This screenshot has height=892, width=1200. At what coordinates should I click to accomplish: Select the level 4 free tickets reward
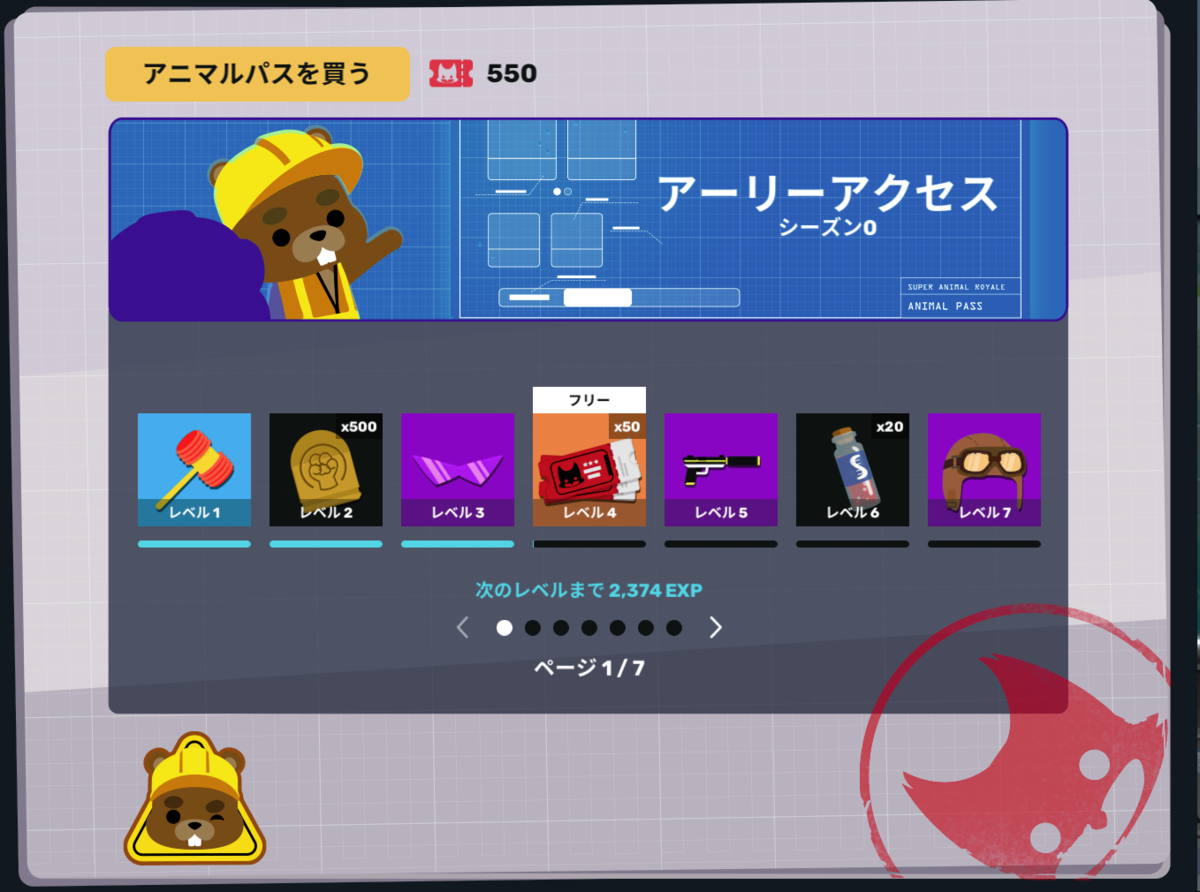point(589,469)
